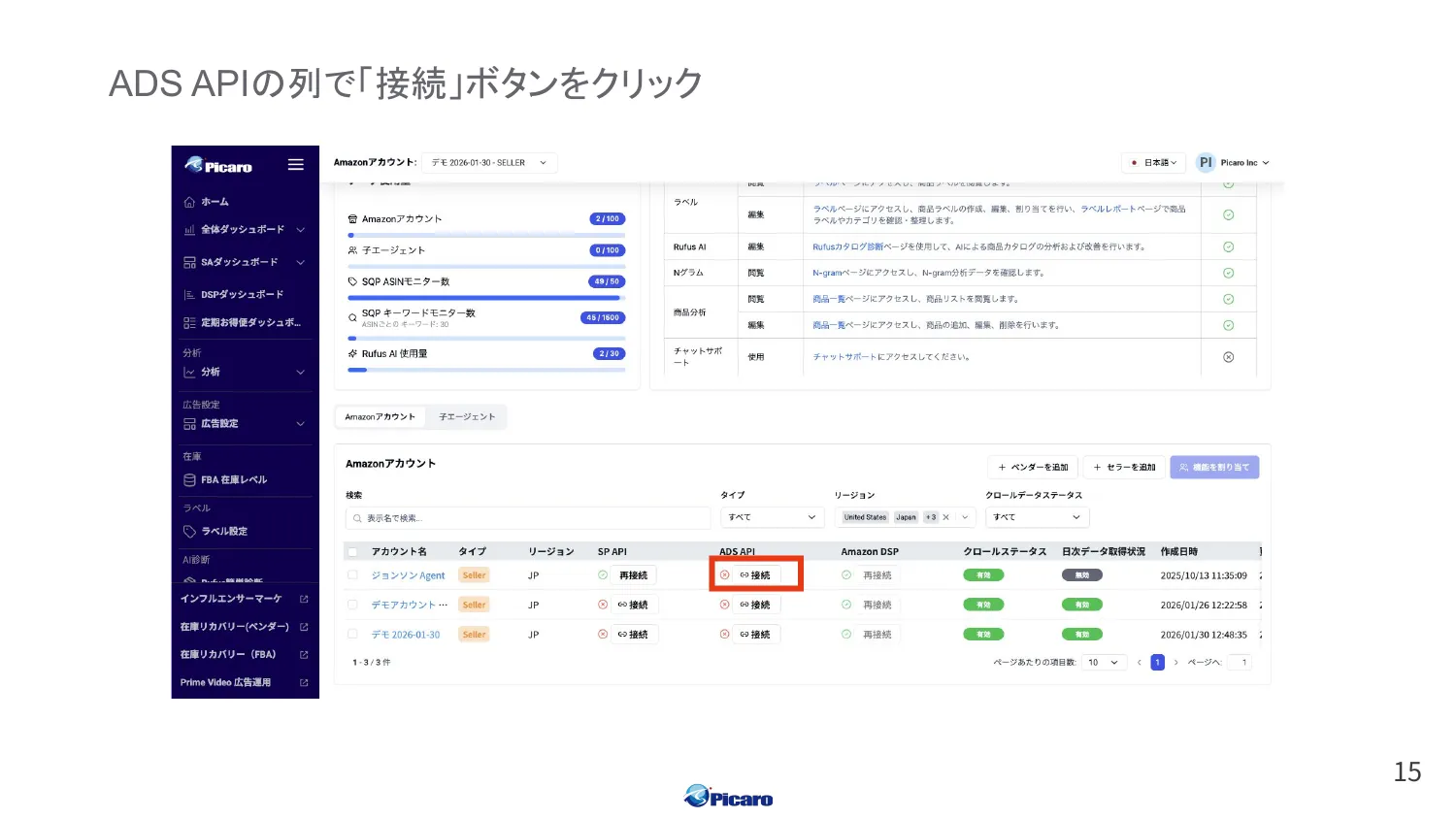The height and width of the screenshot is (819, 1456).
Task: Expand the 分析 sidebar menu
Action: (245, 372)
